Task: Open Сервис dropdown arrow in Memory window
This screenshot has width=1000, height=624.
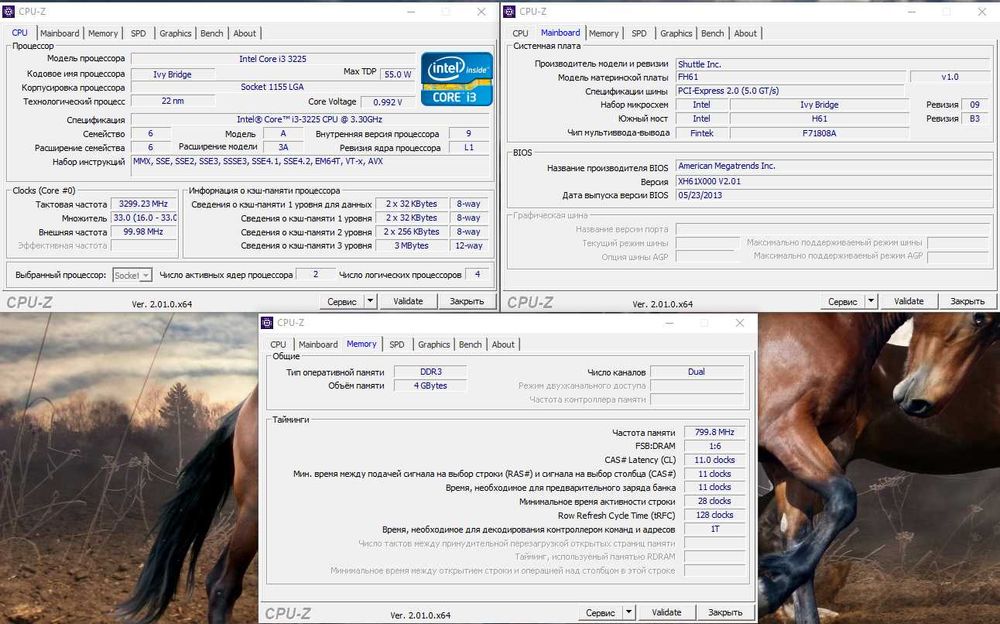Action: tap(628, 612)
